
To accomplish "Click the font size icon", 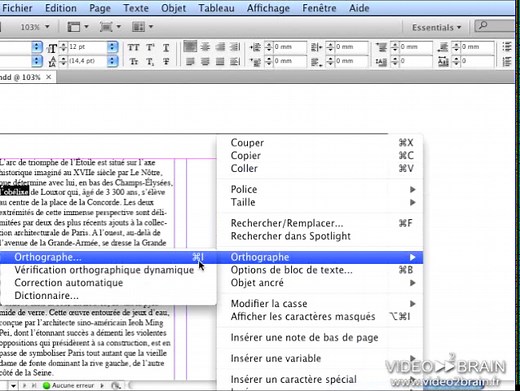I will pos(52,48).
